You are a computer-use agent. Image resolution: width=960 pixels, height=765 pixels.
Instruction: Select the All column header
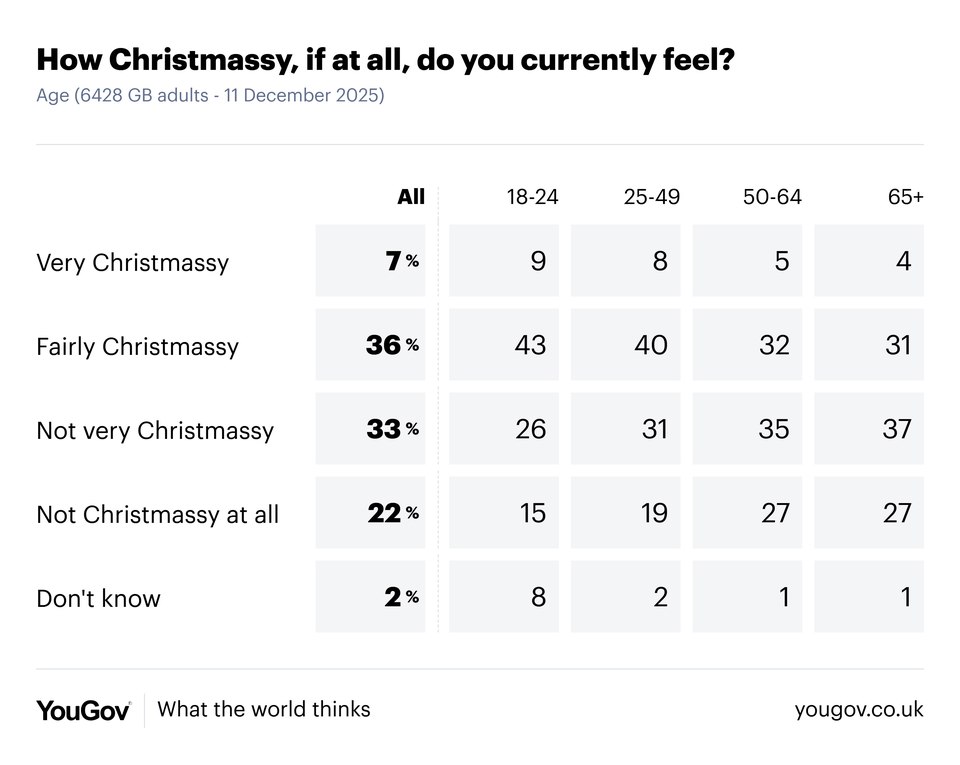[411, 197]
